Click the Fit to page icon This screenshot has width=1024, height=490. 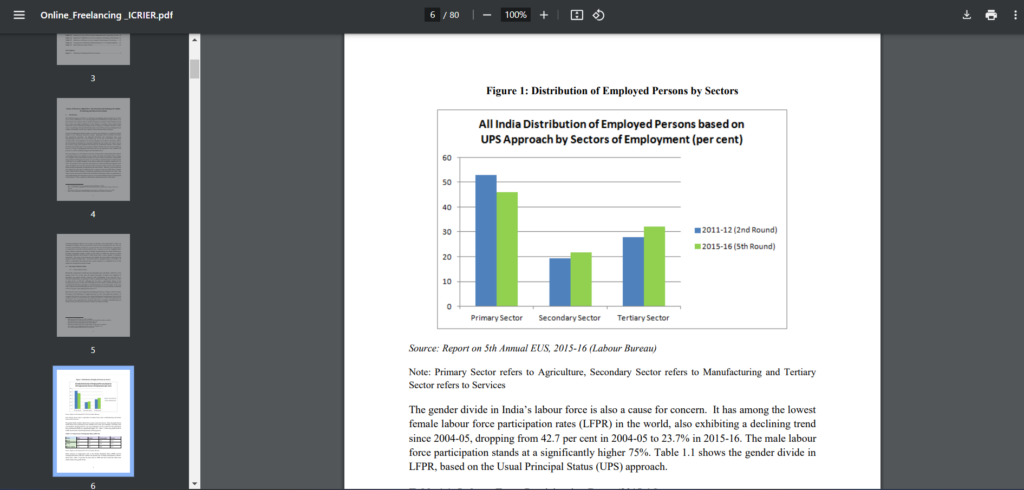[576, 15]
